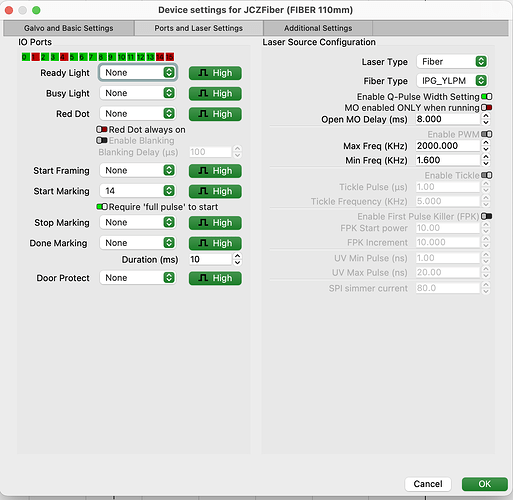The image size is (513, 500).
Task: Click Duration (ms) stepper arrows
Action: (237, 259)
